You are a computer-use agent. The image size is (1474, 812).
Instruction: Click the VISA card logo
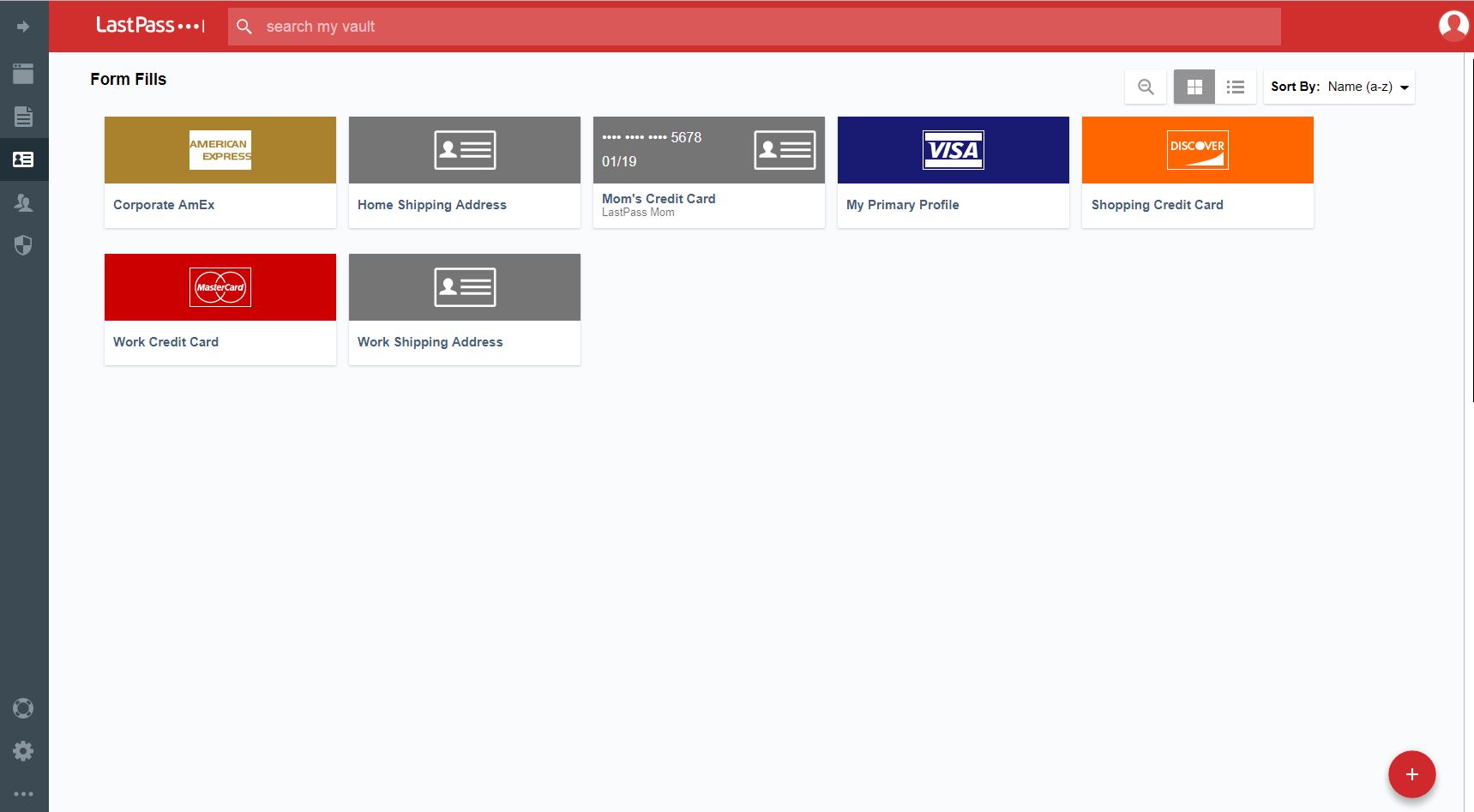click(x=954, y=150)
